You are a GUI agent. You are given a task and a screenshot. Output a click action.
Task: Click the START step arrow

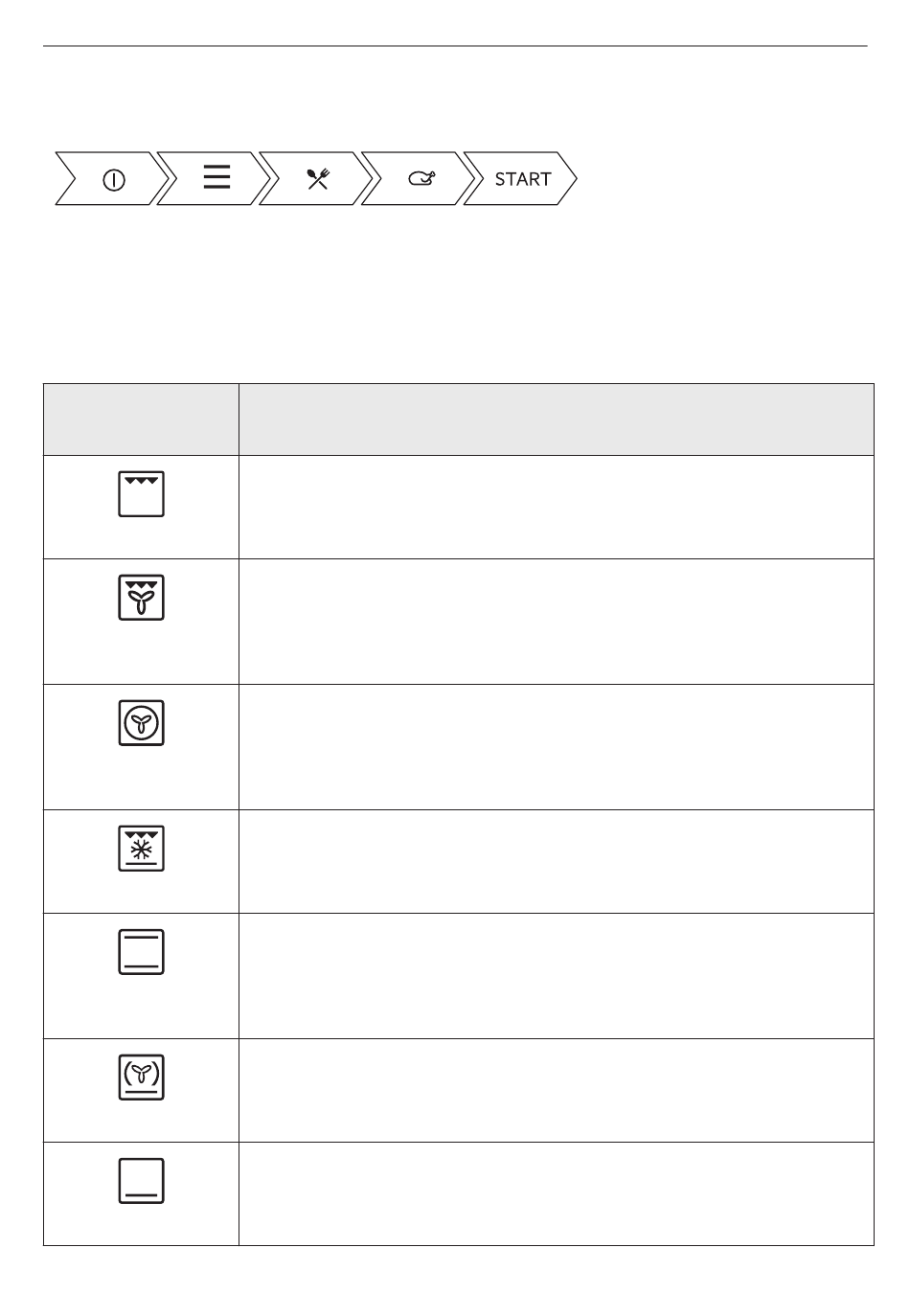click(520, 178)
